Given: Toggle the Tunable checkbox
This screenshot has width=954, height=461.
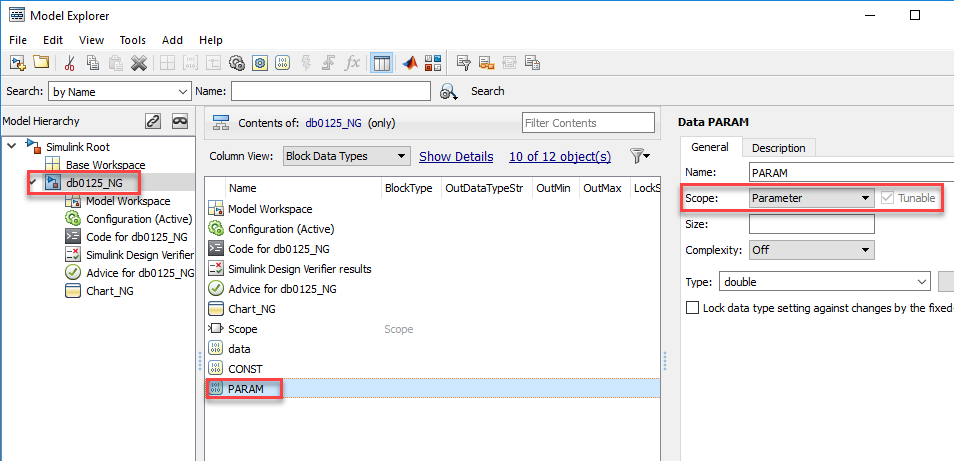Looking at the screenshot, I should pyautogui.click(x=888, y=198).
